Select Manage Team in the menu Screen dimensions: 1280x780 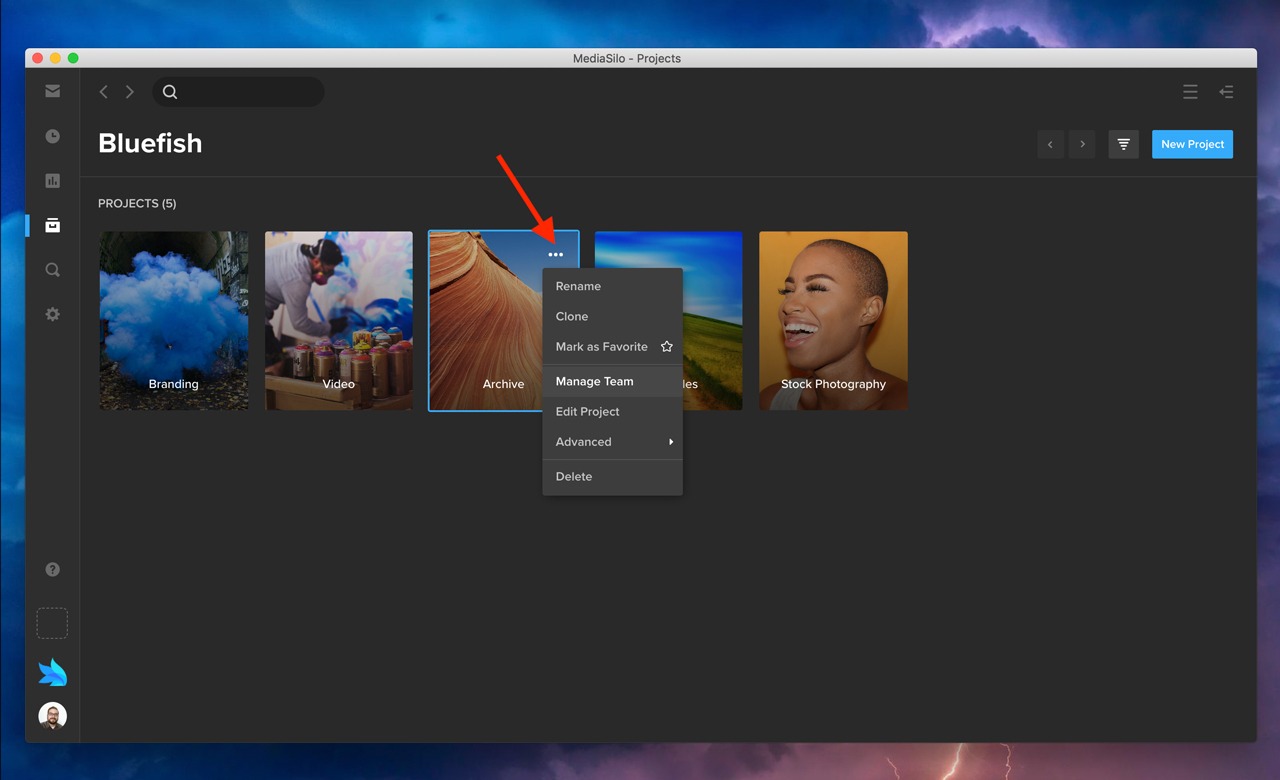pos(612,381)
